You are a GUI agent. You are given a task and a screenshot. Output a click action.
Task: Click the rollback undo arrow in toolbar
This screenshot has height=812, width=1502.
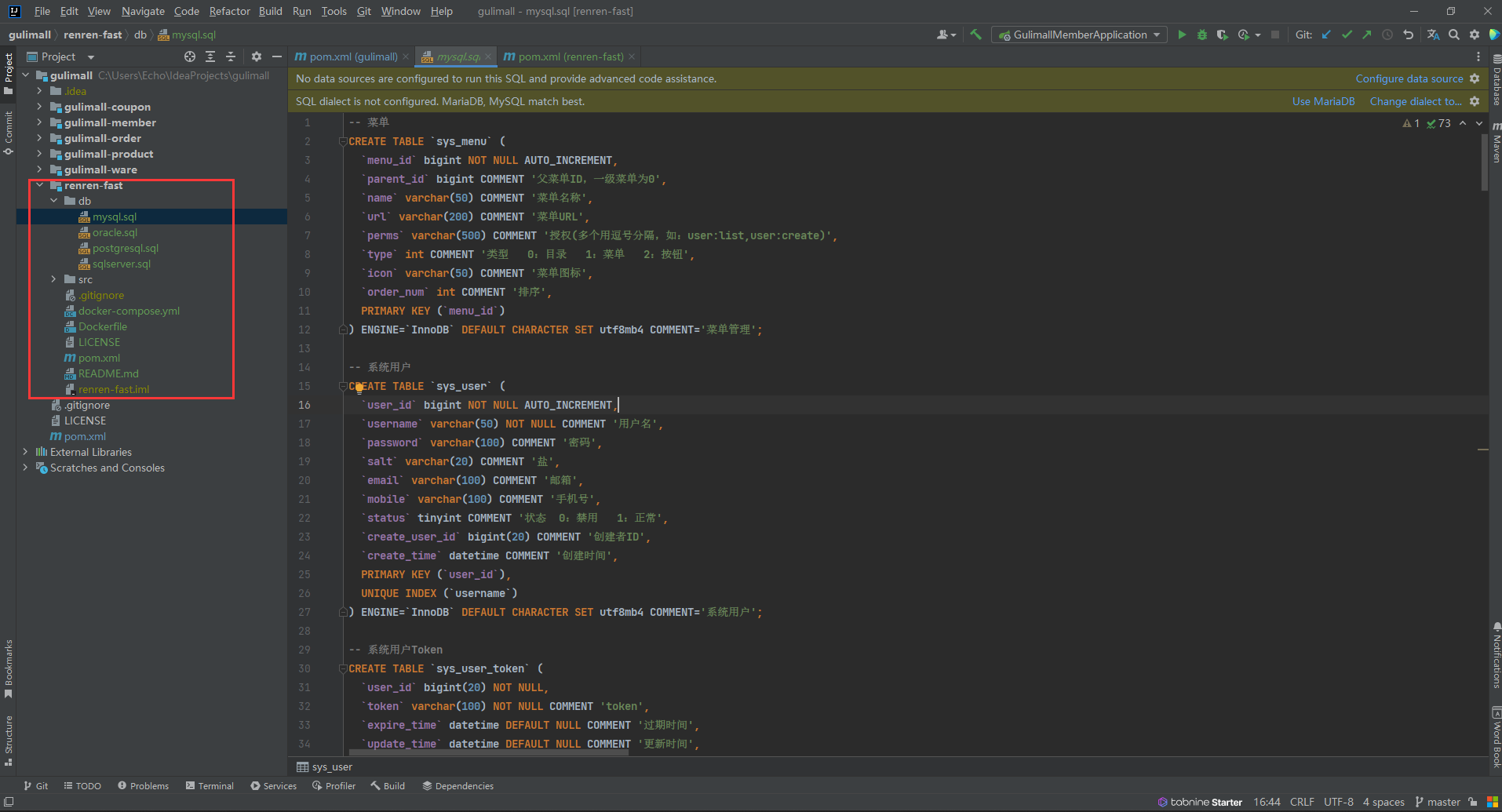(1408, 35)
